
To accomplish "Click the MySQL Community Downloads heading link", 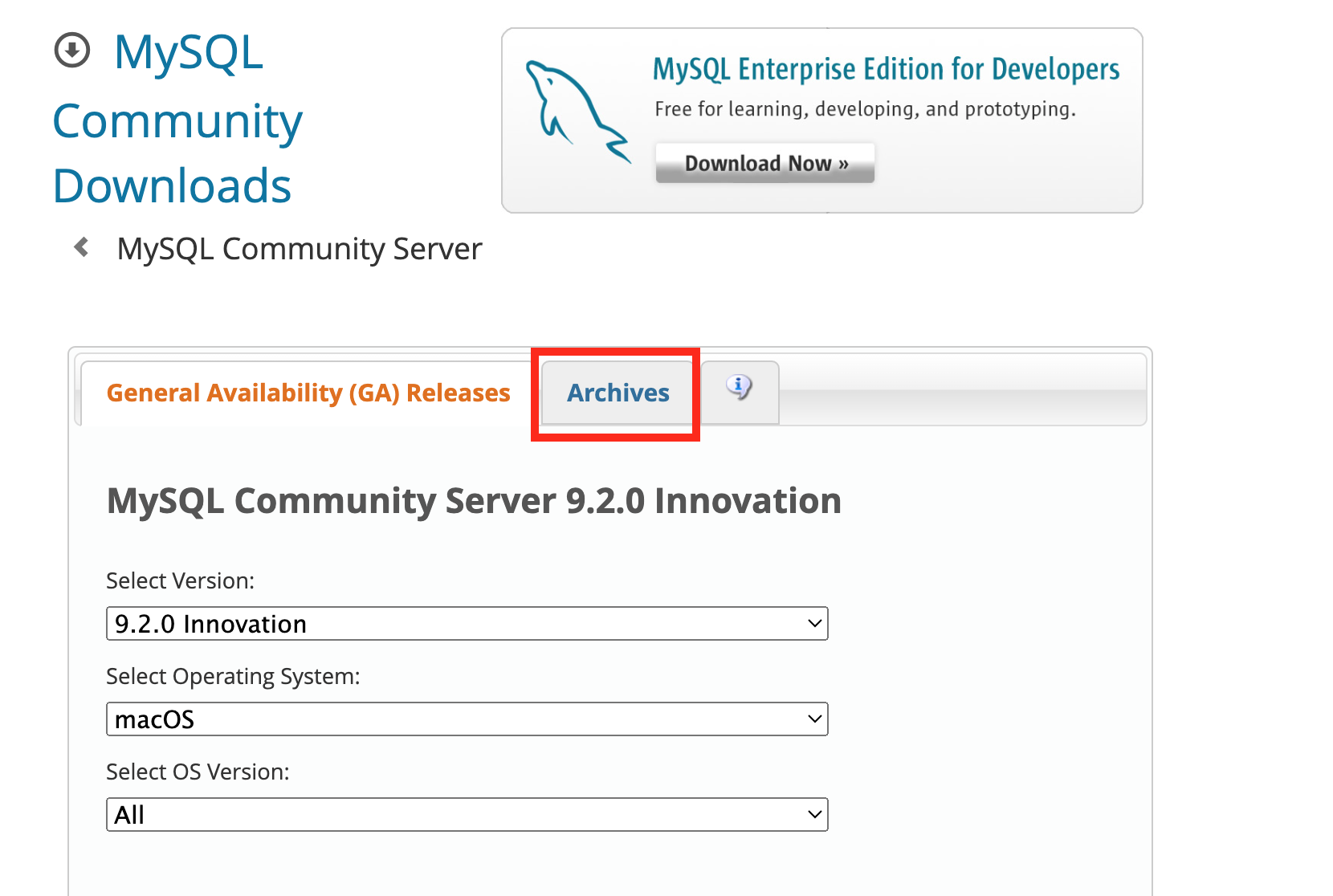I will click(177, 120).
